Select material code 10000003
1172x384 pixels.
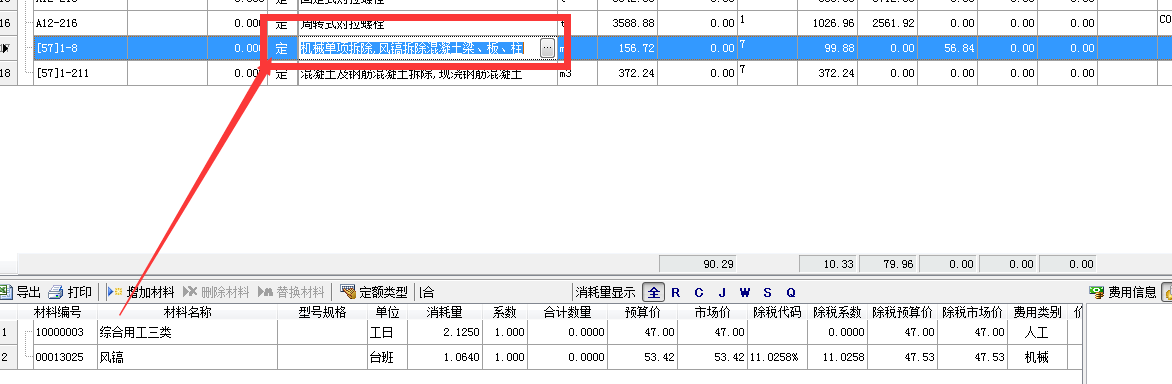(x=60, y=333)
